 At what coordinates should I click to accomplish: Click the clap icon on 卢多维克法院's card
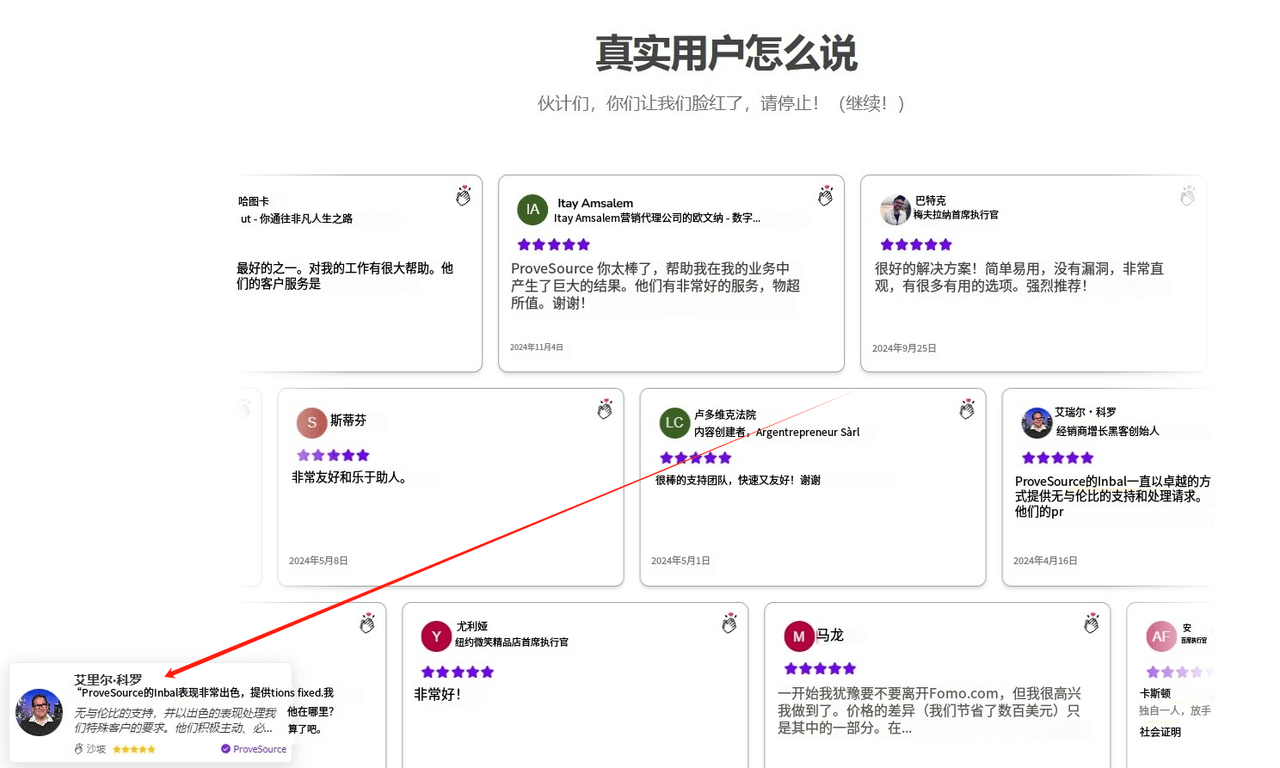pyautogui.click(x=967, y=409)
